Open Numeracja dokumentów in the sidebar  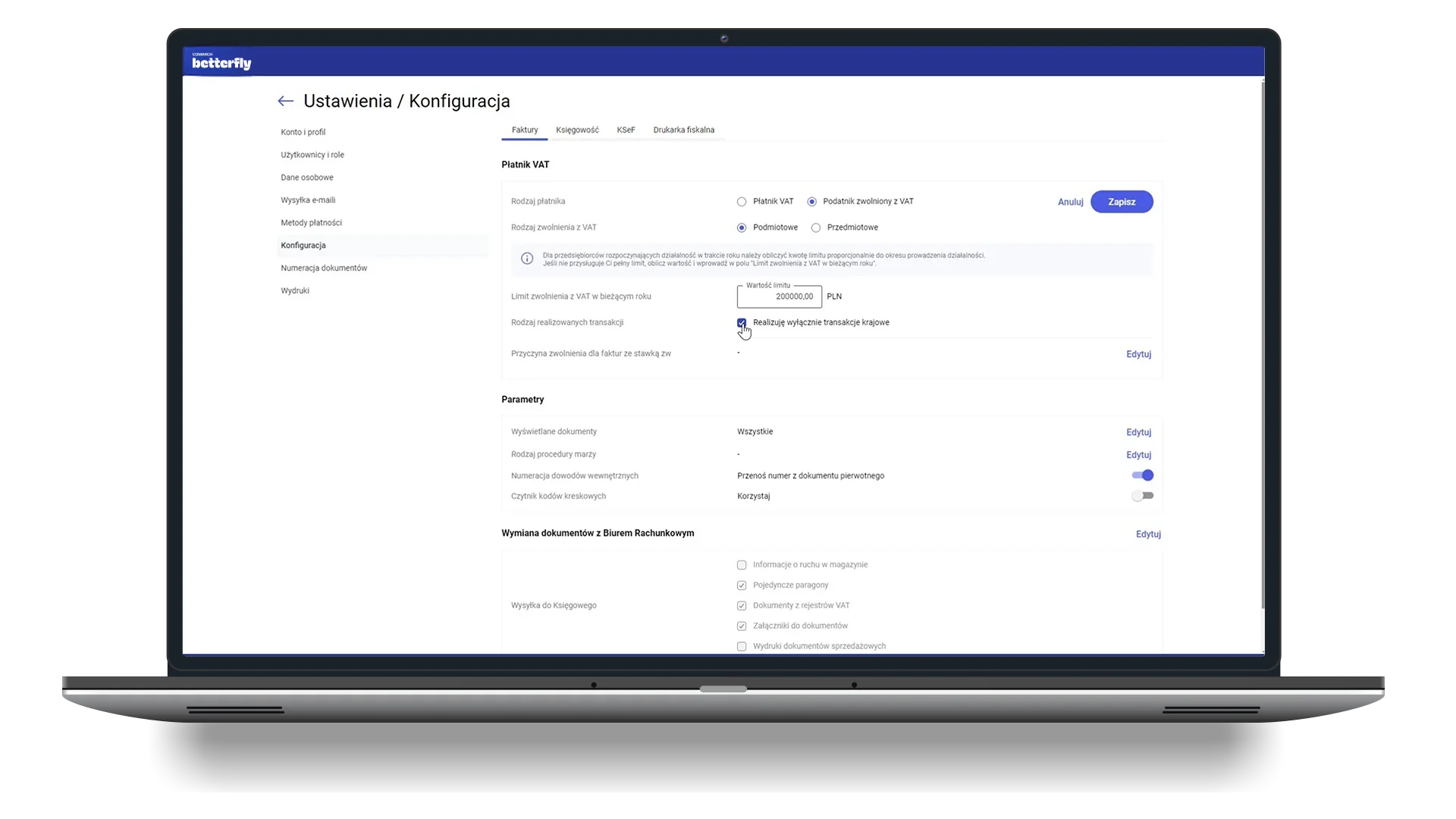pyautogui.click(x=324, y=268)
